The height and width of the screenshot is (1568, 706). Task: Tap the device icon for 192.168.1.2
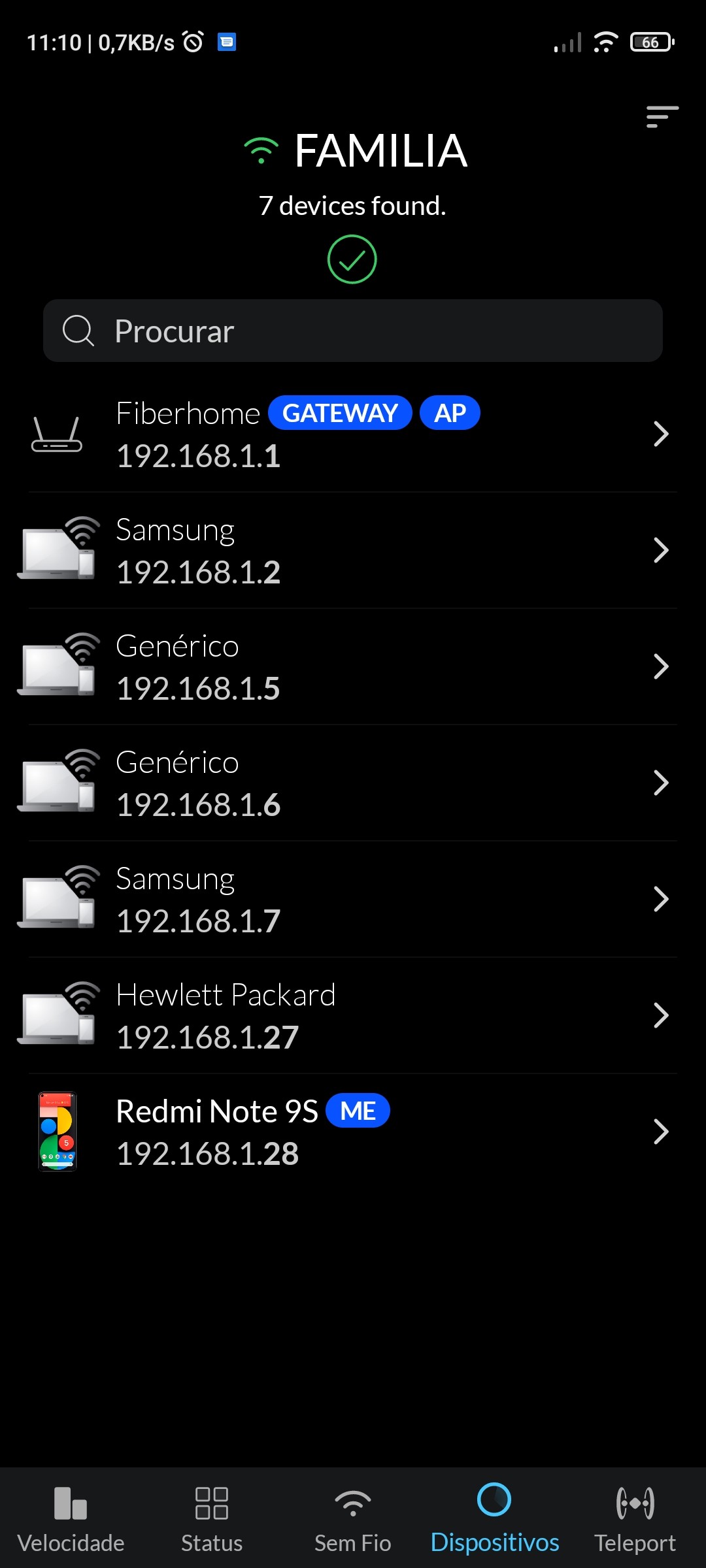(x=58, y=549)
